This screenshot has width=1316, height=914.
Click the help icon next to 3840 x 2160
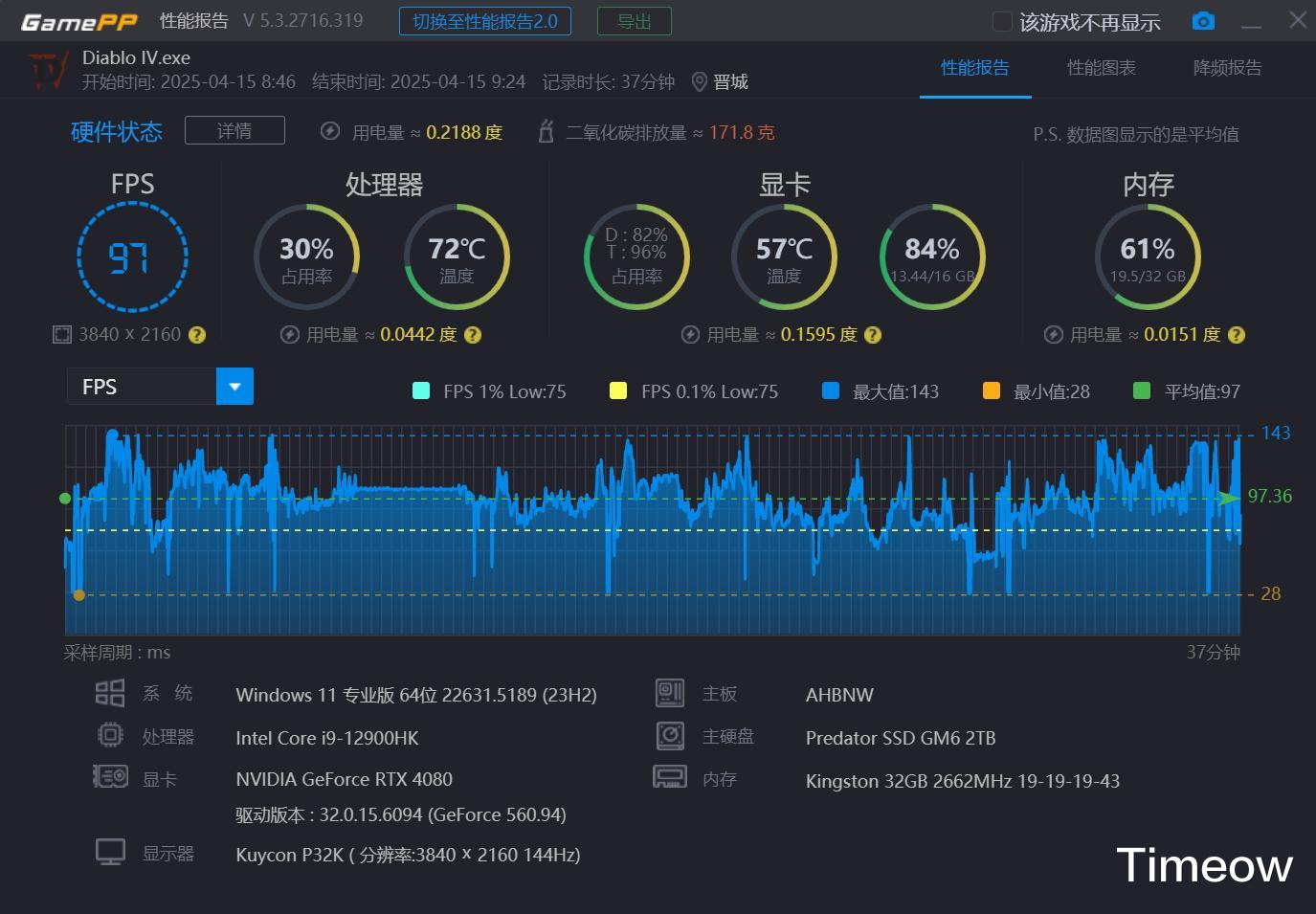[x=197, y=335]
